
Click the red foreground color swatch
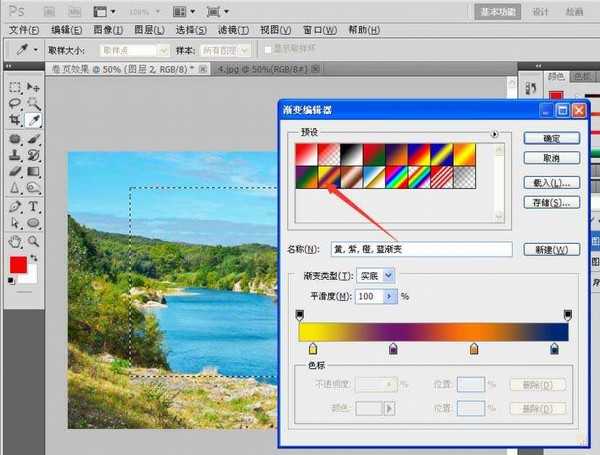pos(17,265)
